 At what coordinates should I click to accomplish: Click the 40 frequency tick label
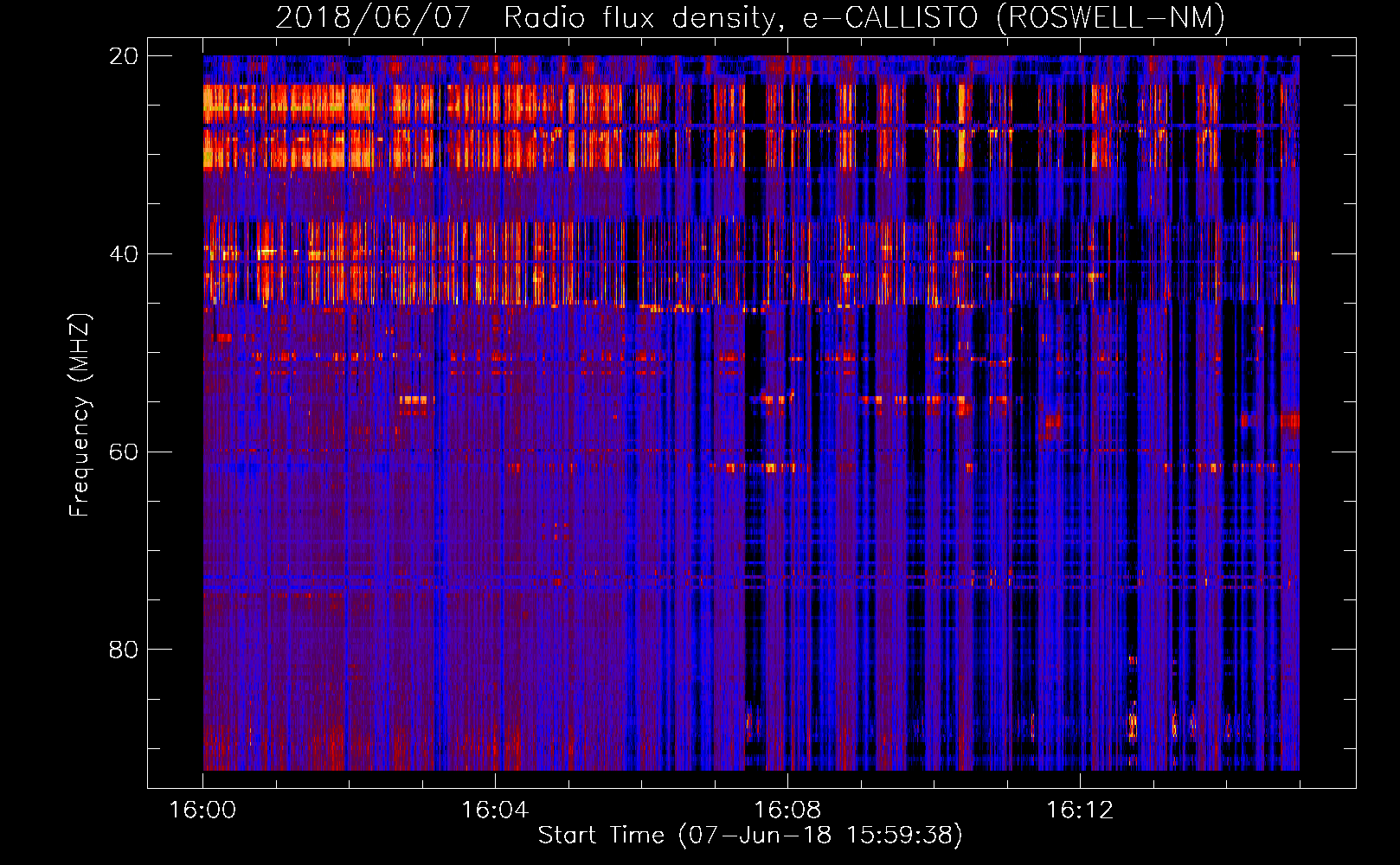click(123, 254)
